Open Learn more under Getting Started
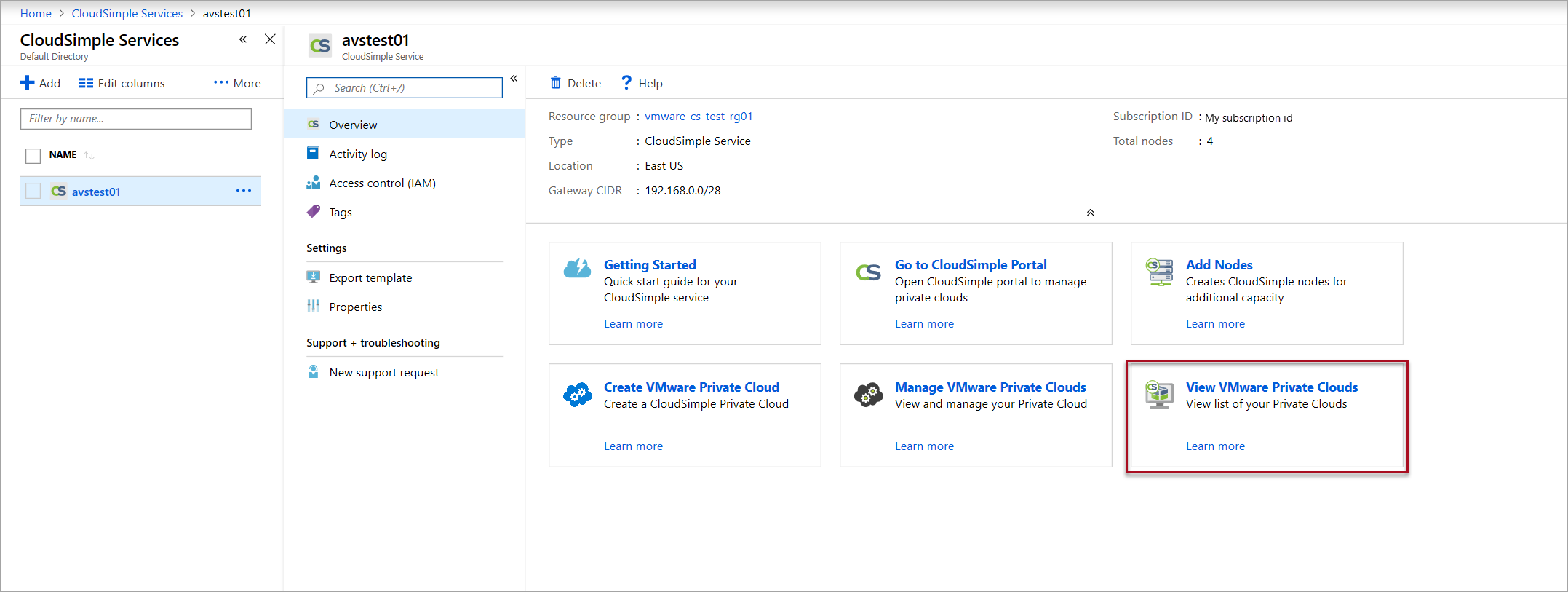This screenshot has width=1568, height=592. coord(633,324)
